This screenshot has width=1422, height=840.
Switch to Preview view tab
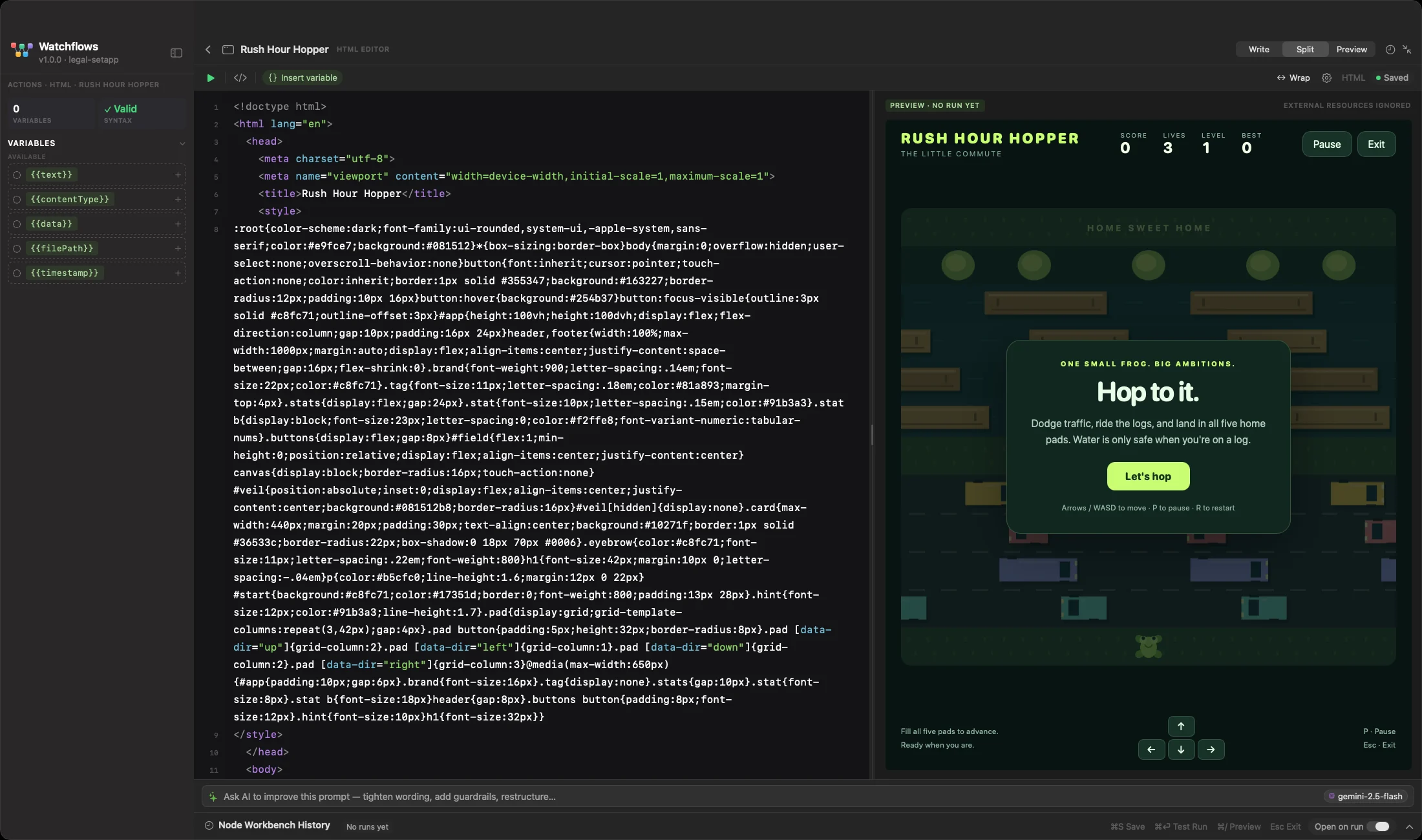click(x=1352, y=49)
